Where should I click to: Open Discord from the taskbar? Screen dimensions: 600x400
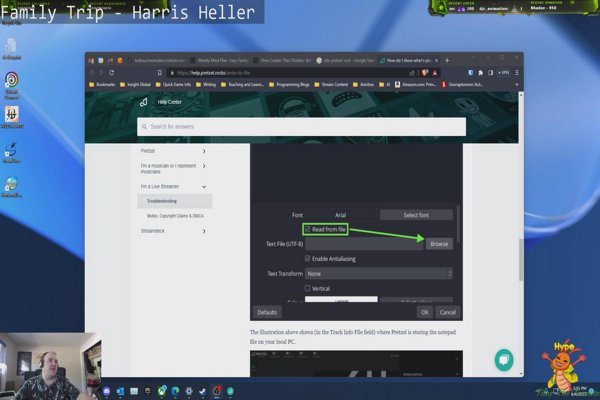(107, 391)
